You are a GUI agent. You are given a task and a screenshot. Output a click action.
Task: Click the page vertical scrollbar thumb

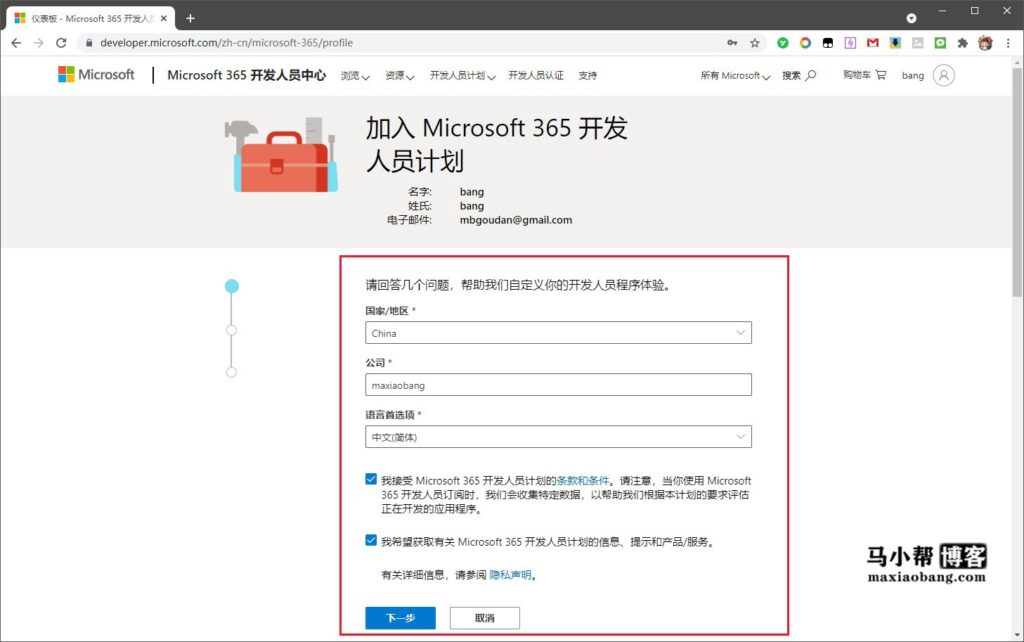1017,182
